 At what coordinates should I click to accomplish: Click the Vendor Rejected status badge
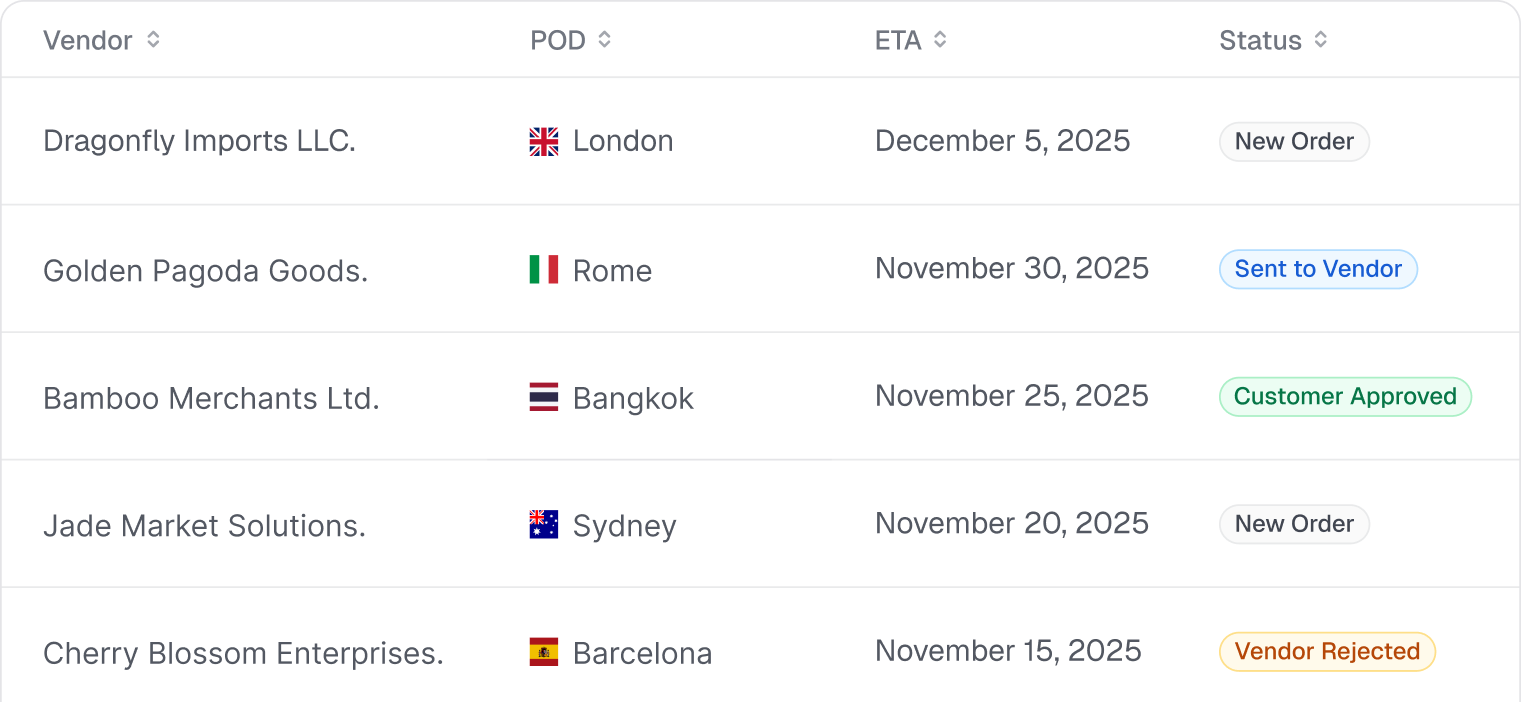click(1327, 652)
